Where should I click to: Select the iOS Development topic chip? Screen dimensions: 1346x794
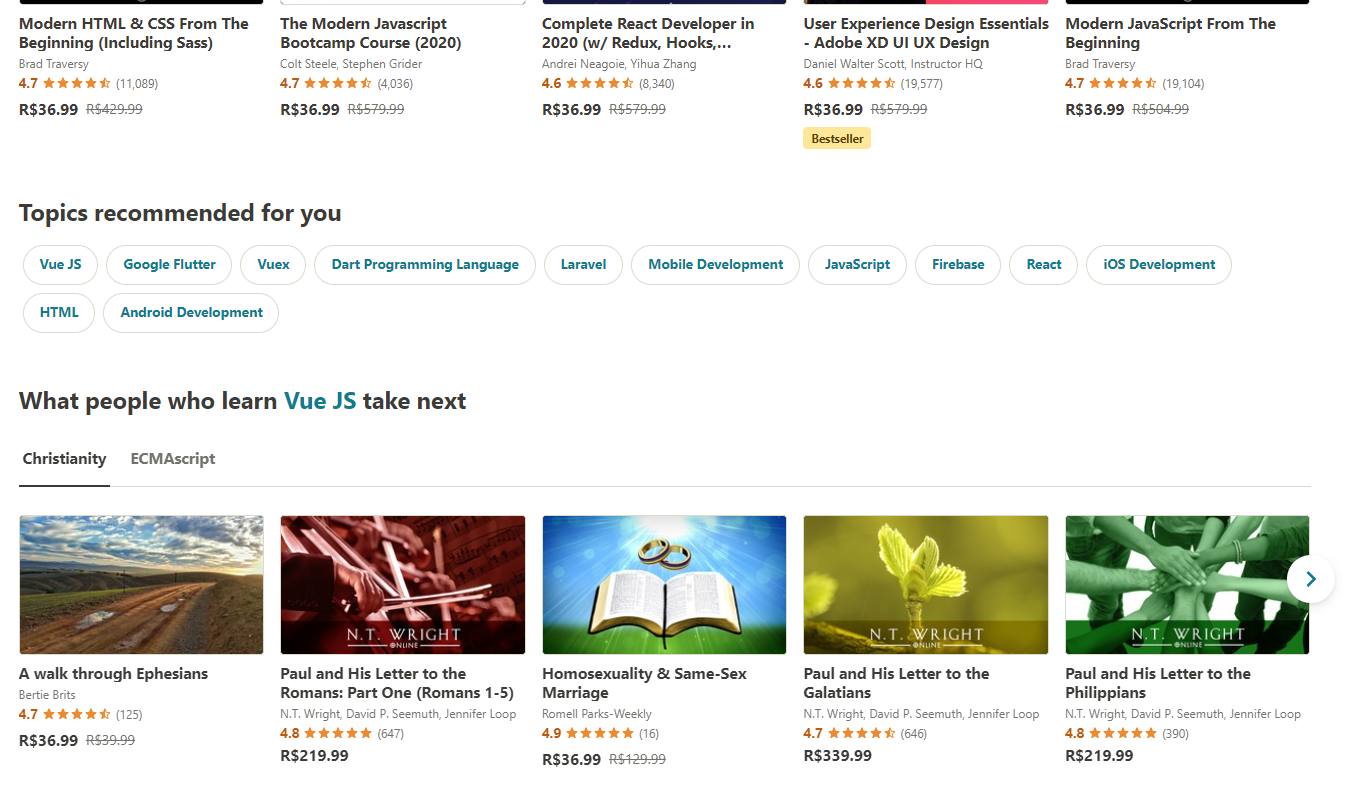[1159, 265]
